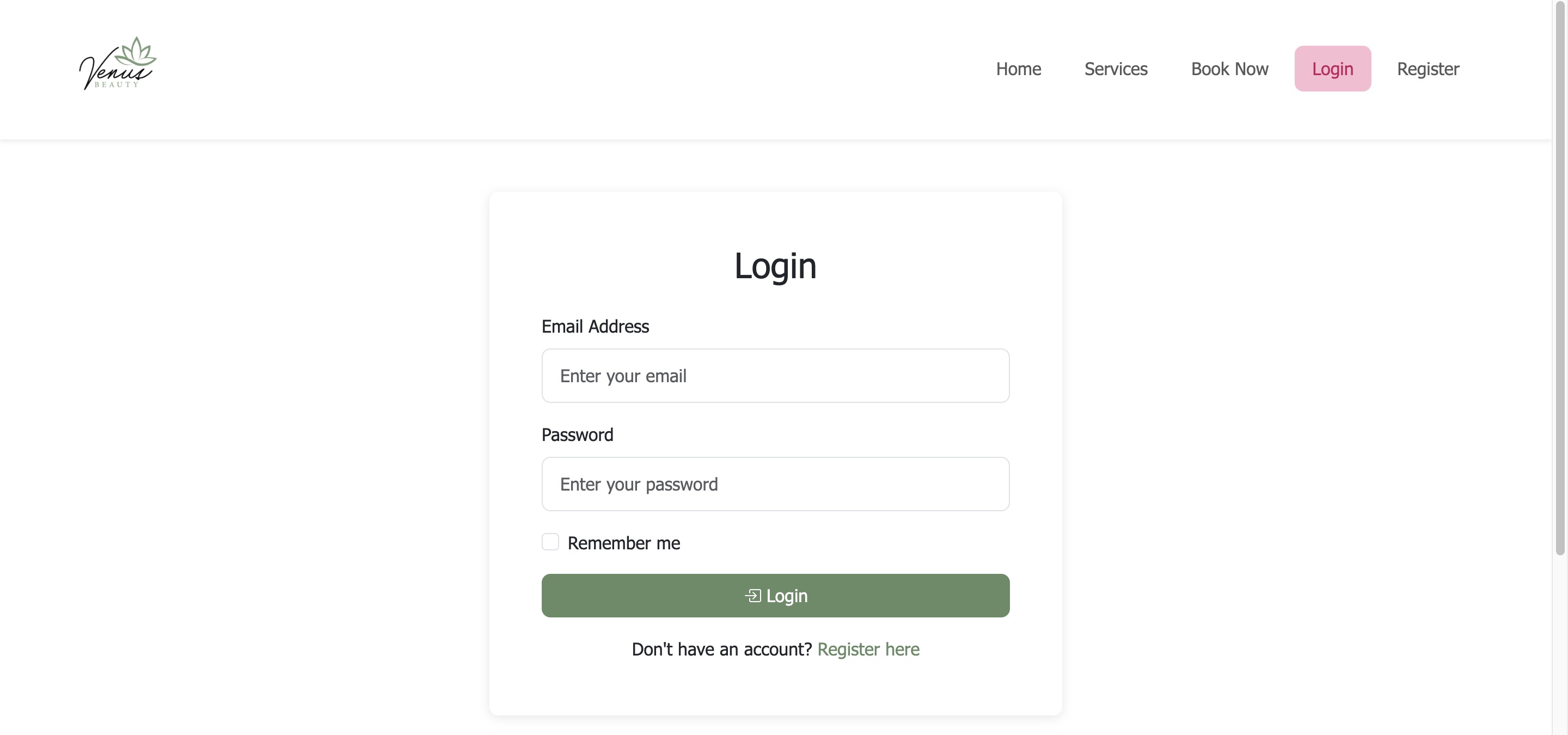
Task: Go to the Home page
Action: pyautogui.click(x=1018, y=69)
